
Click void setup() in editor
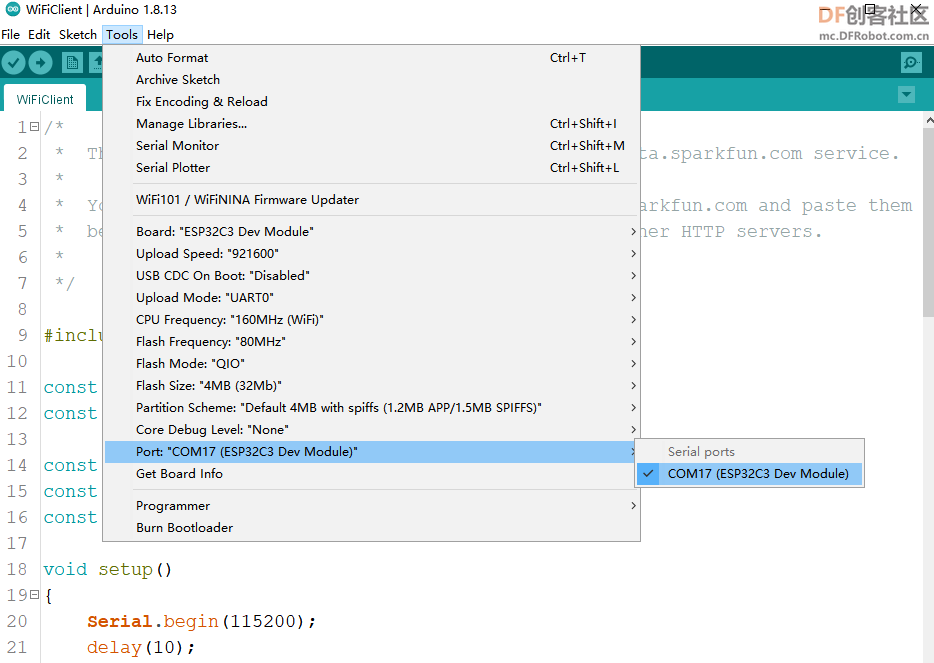tap(107, 569)
